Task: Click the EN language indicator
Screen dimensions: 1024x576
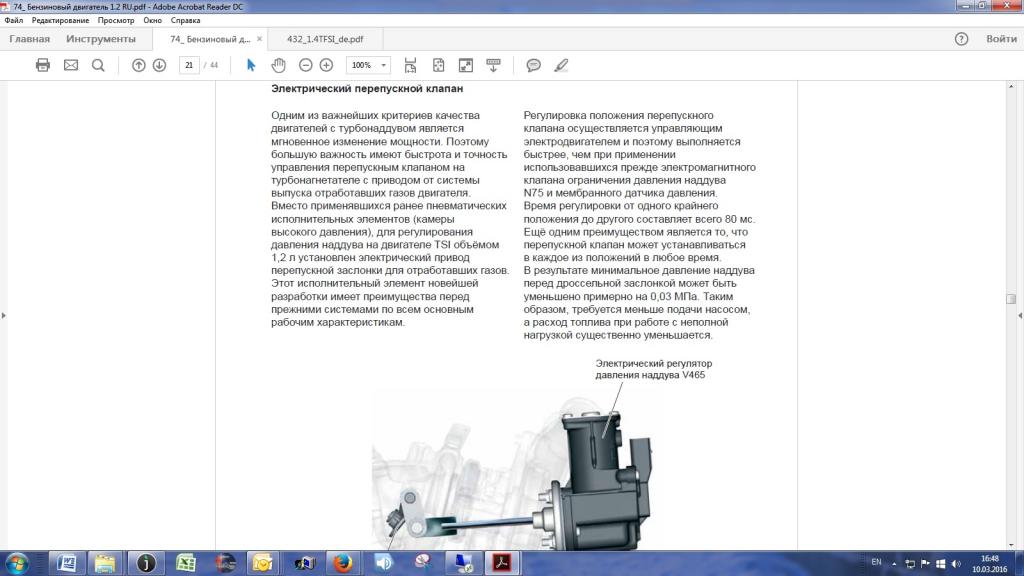Action: coord(876,562)
